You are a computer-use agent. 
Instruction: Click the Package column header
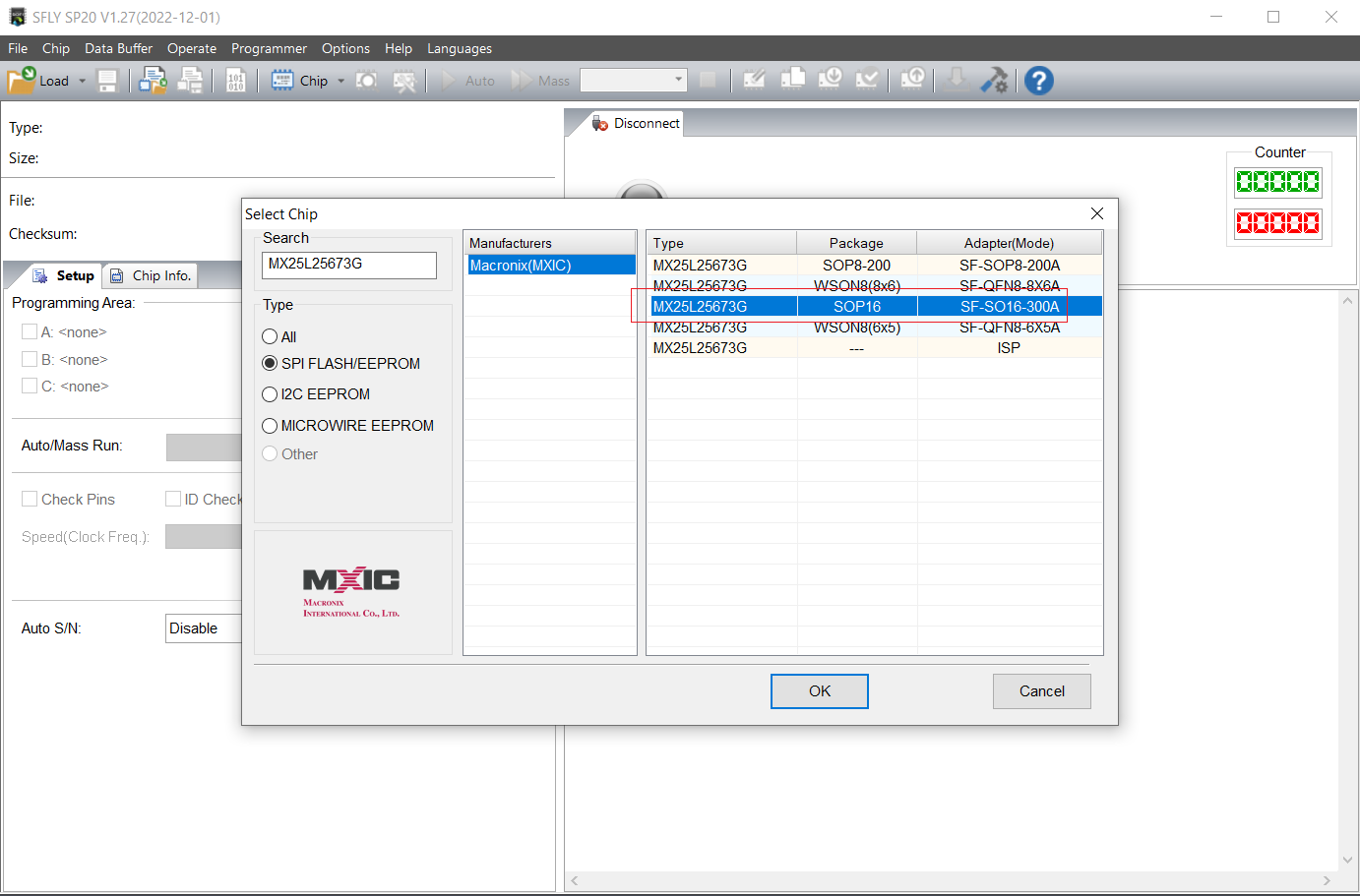[x=856, y=243]
